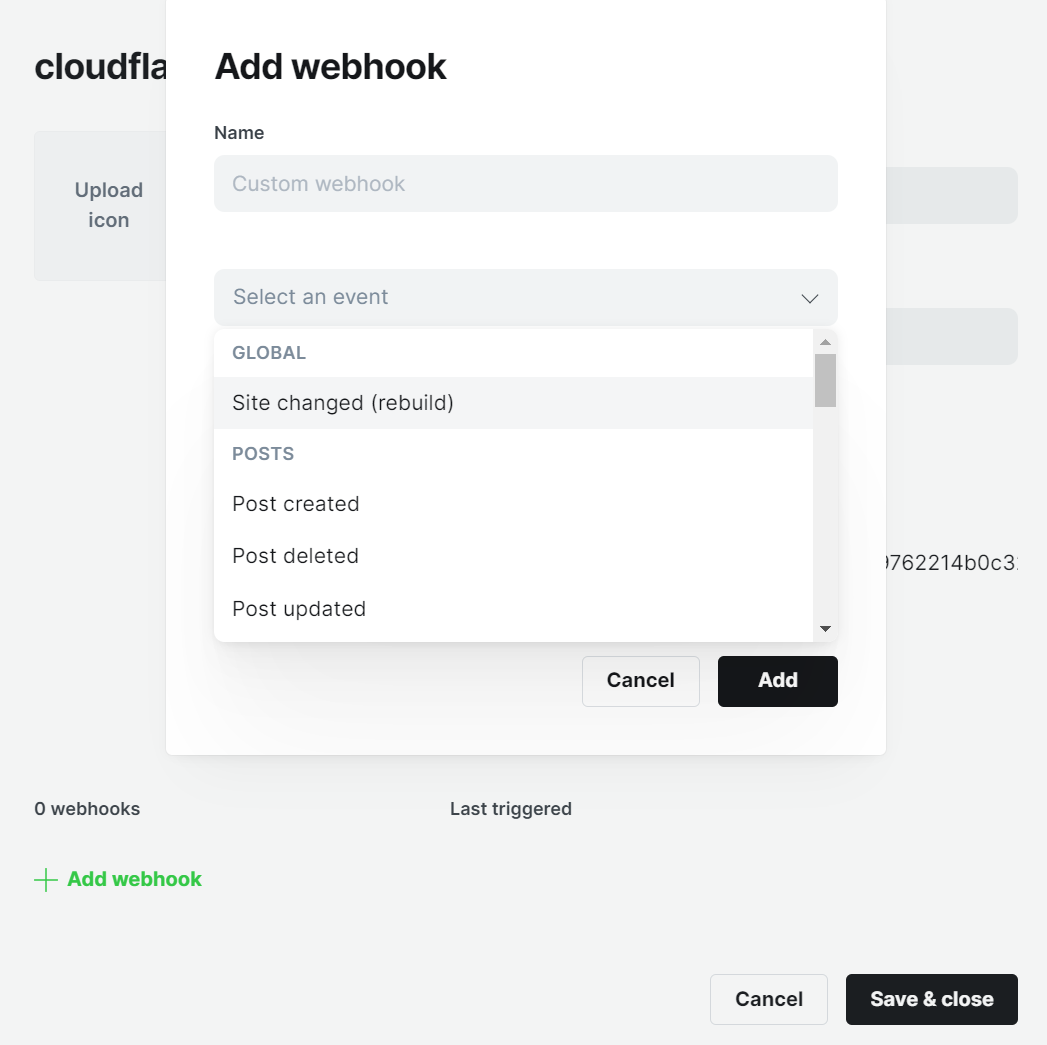This screenshot has width=1047, height=1045.
Task: Click the GLOBAL group header in the event list
Action: [269, 353]
